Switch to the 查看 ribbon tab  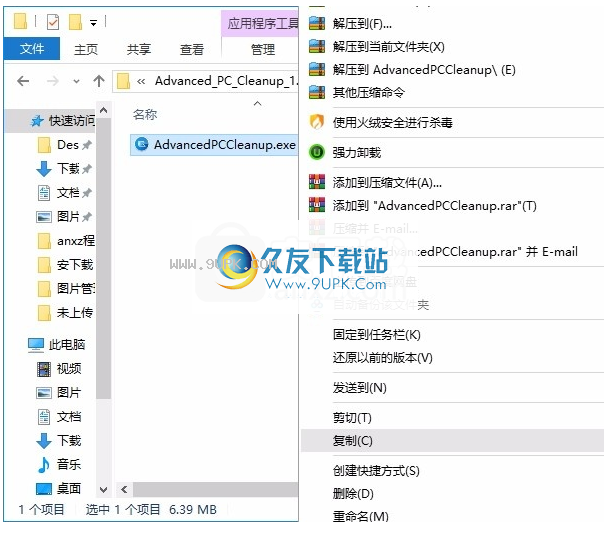[x=192, y=50]
